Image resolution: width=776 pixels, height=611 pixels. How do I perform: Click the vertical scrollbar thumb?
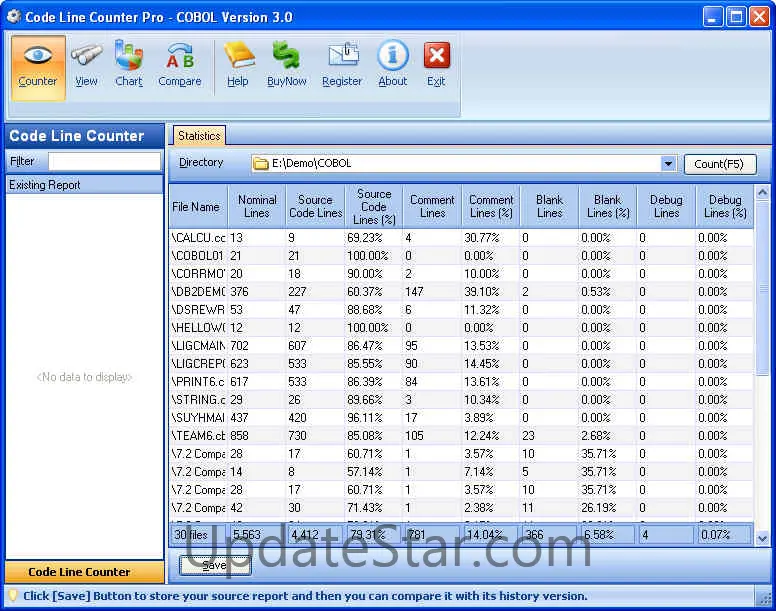pos(762,288)
